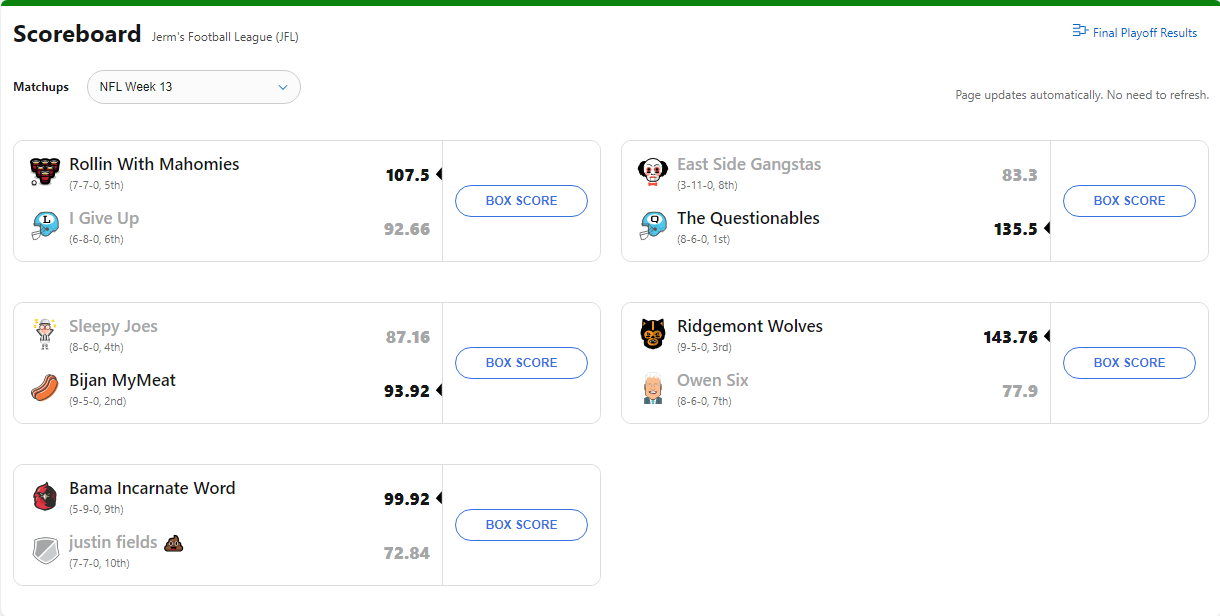
Task: Select the Bama Incarnate Word team name
Action: (x=152, y=489)
